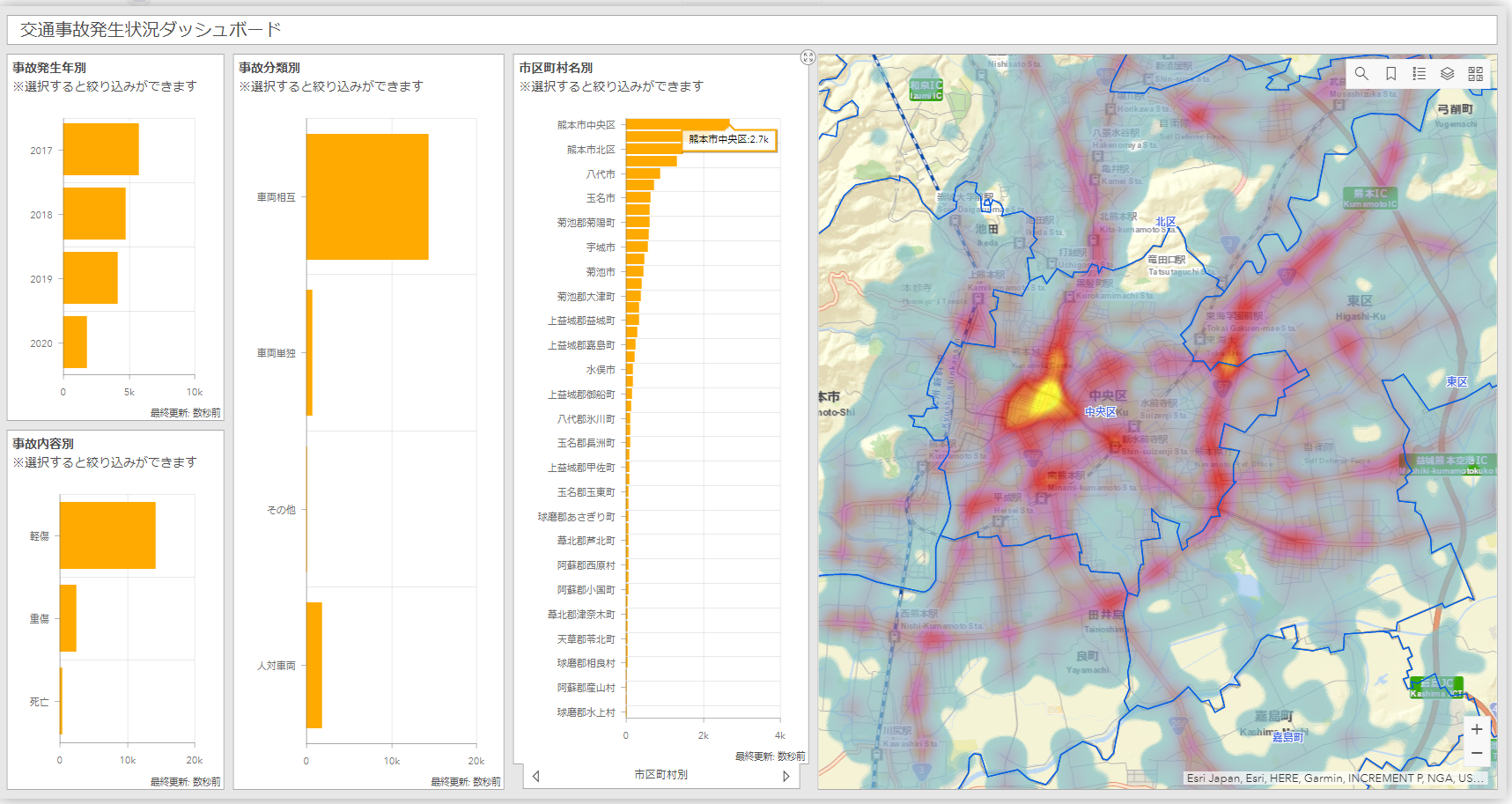
Task: Open the map search tool
Action: 1361,74
